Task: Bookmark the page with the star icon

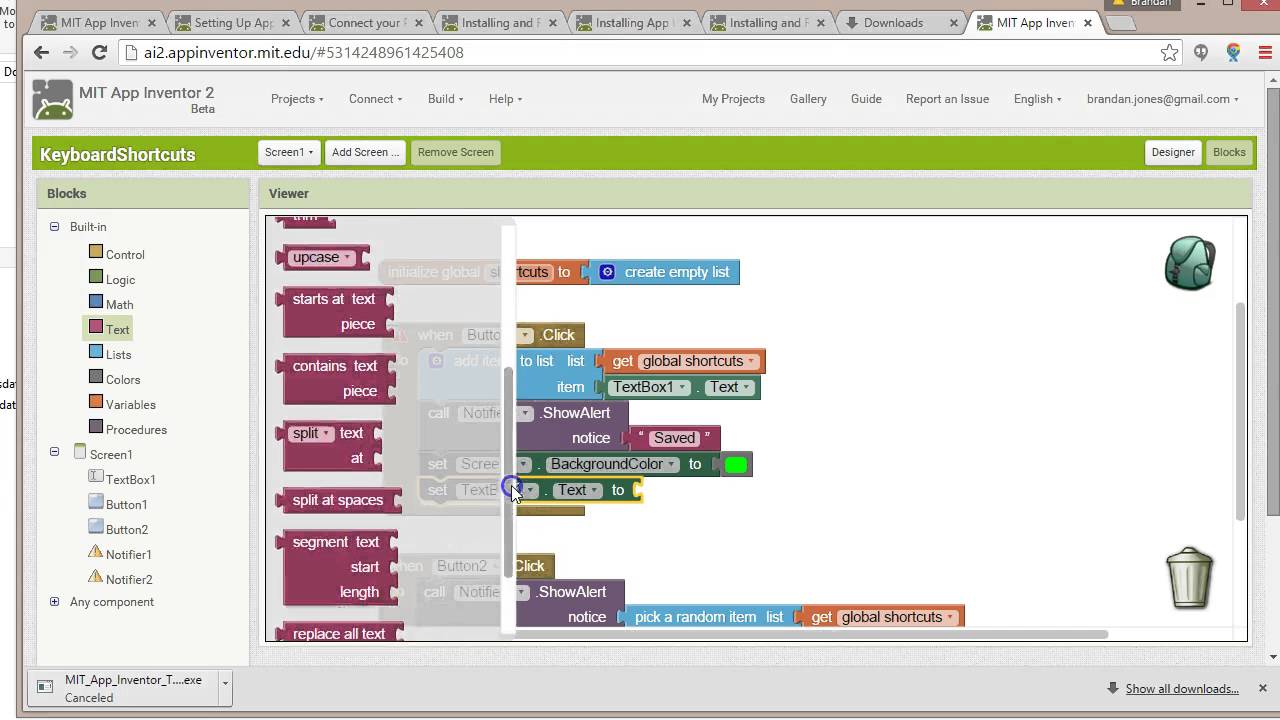Action: [x=1169, y=52]
